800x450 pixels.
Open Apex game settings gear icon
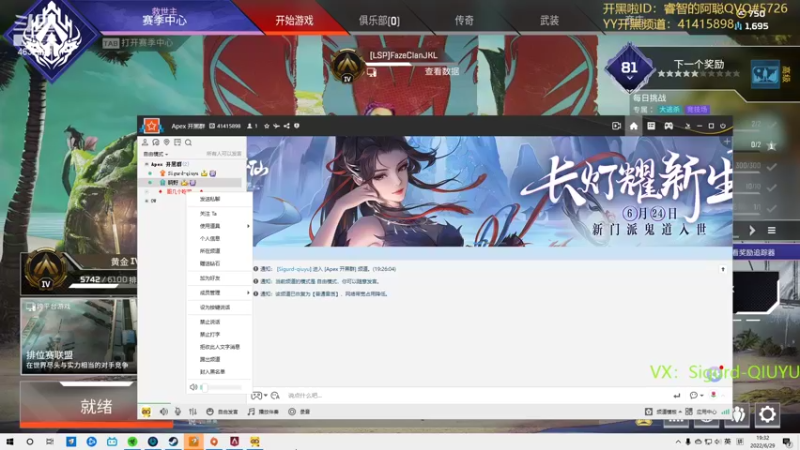[x=767, y=414]
